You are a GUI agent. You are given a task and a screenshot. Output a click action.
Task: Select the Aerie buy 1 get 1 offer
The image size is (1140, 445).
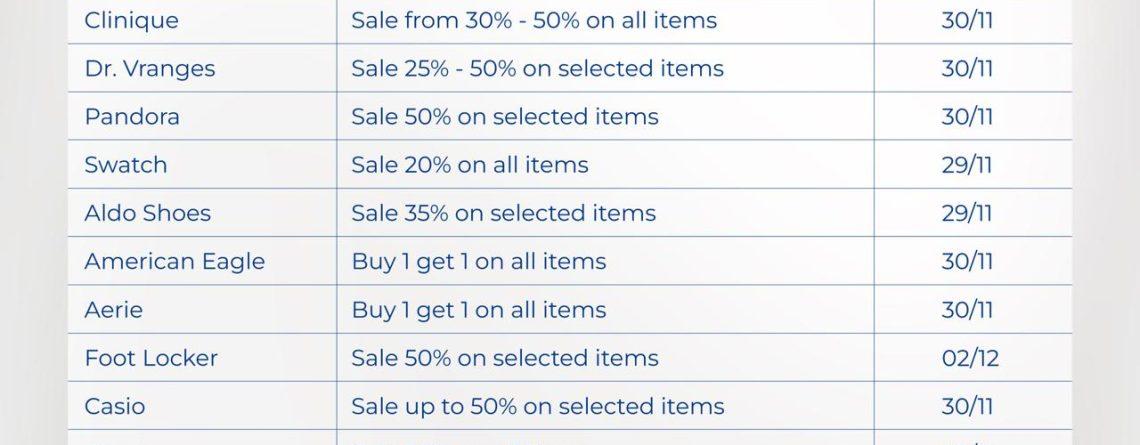click(478, 310)
